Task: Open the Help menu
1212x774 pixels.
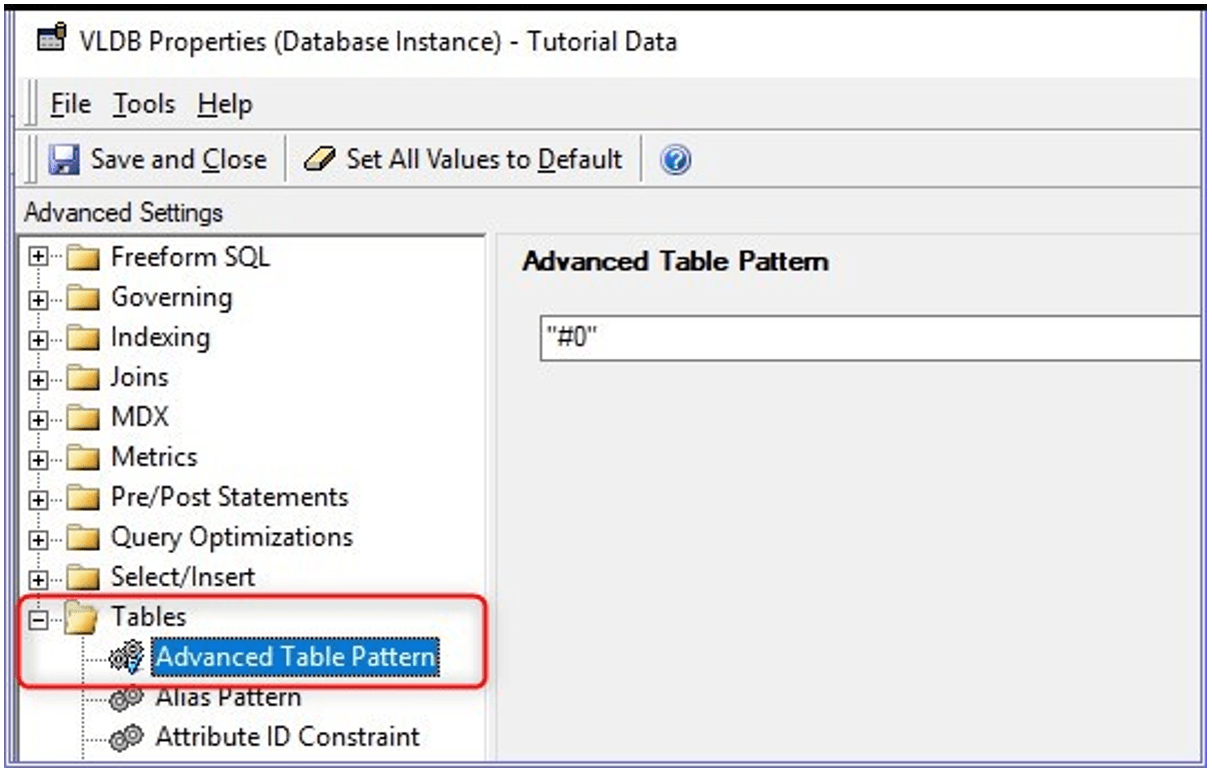Action: point(224,104)
